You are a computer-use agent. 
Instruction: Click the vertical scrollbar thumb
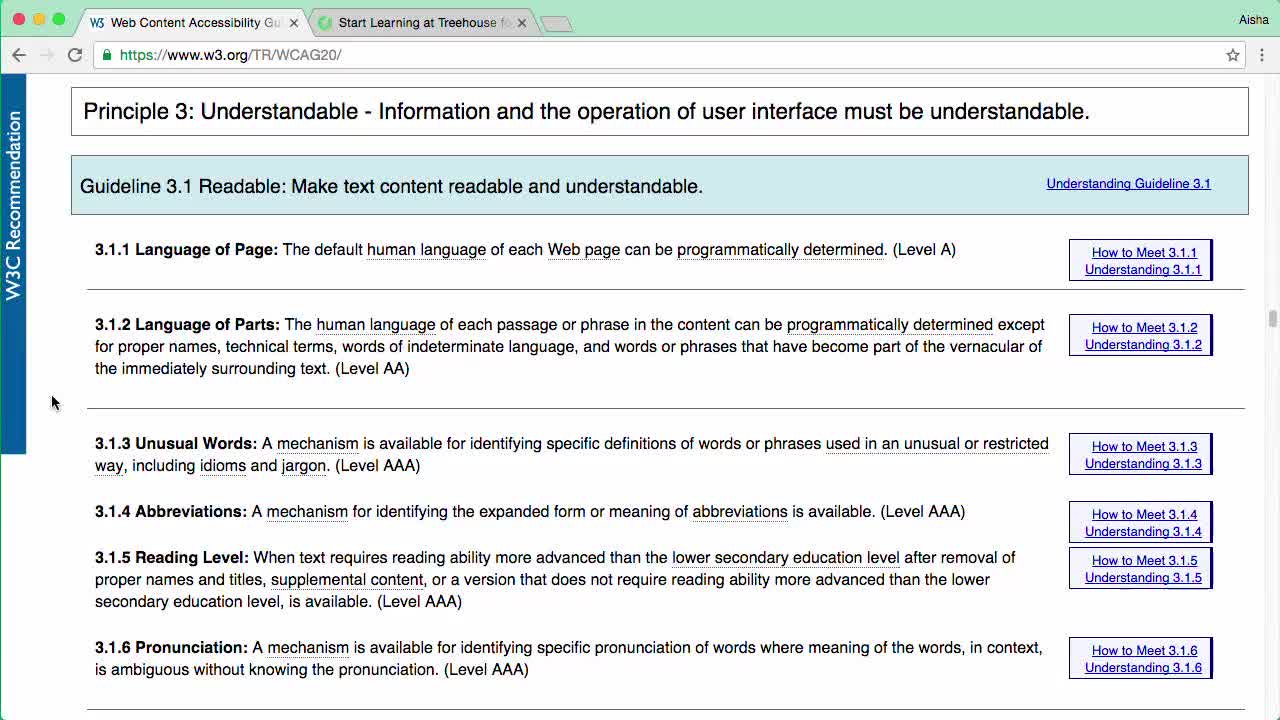(x=1273, y=319)
